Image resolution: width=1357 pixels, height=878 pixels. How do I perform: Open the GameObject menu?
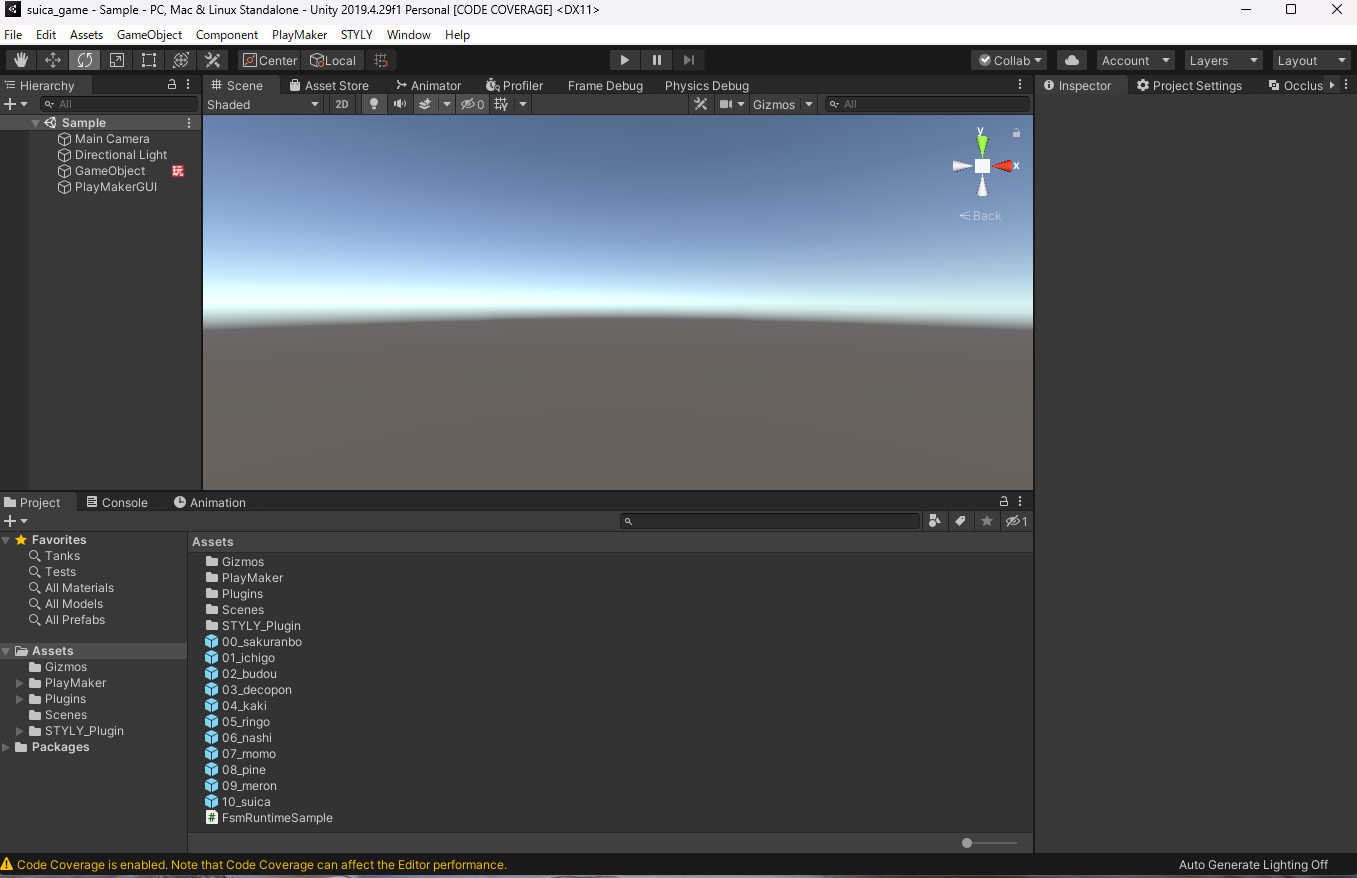pos(149,34)
